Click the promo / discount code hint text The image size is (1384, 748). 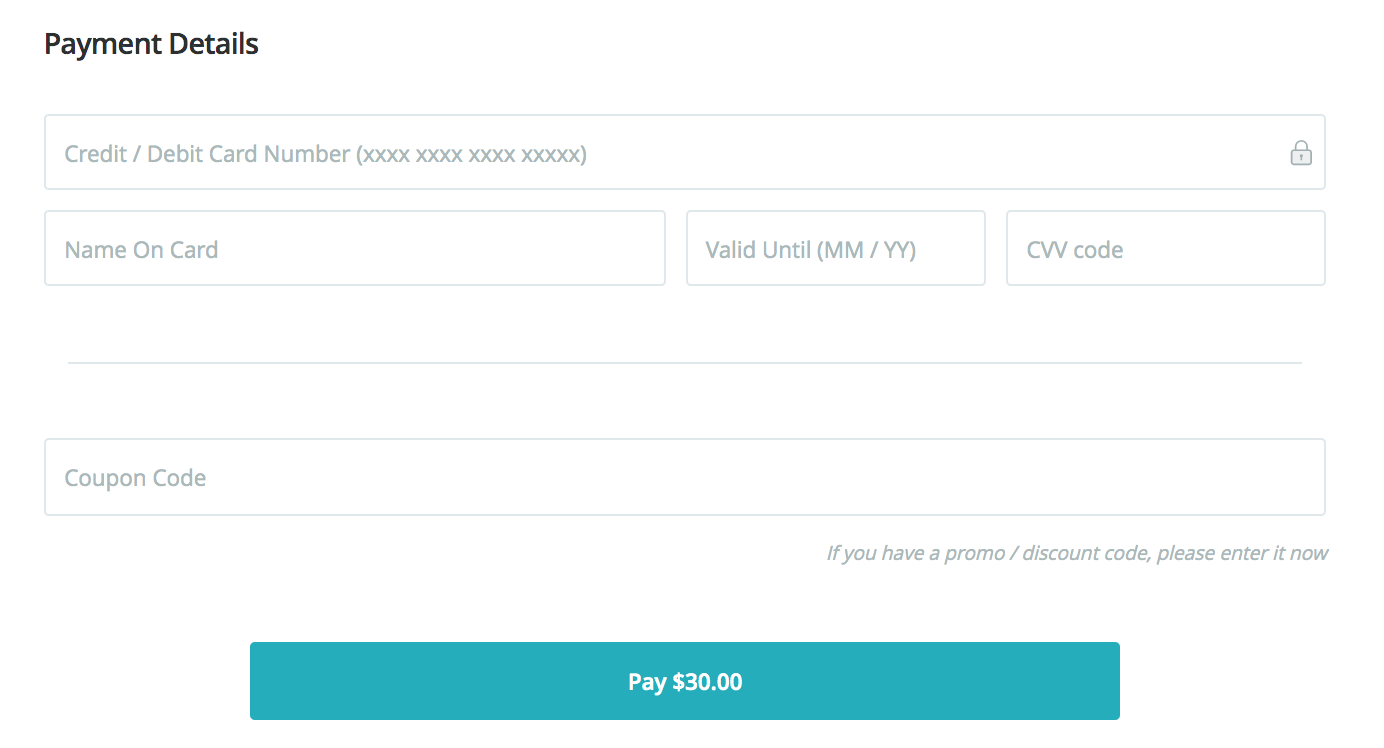pos(1076,553)
